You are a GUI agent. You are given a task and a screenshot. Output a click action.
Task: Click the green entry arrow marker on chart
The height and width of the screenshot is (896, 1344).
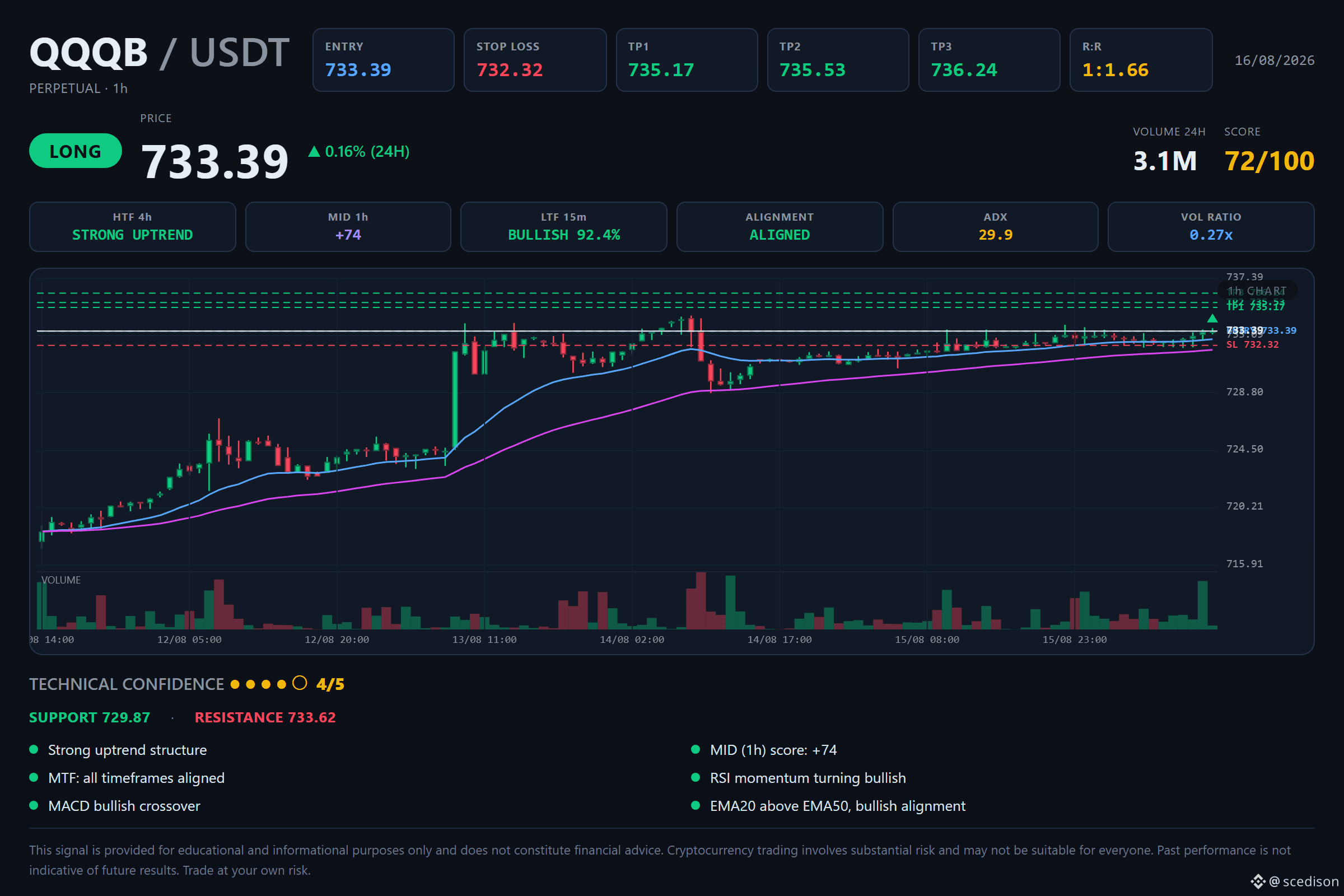1212,318
